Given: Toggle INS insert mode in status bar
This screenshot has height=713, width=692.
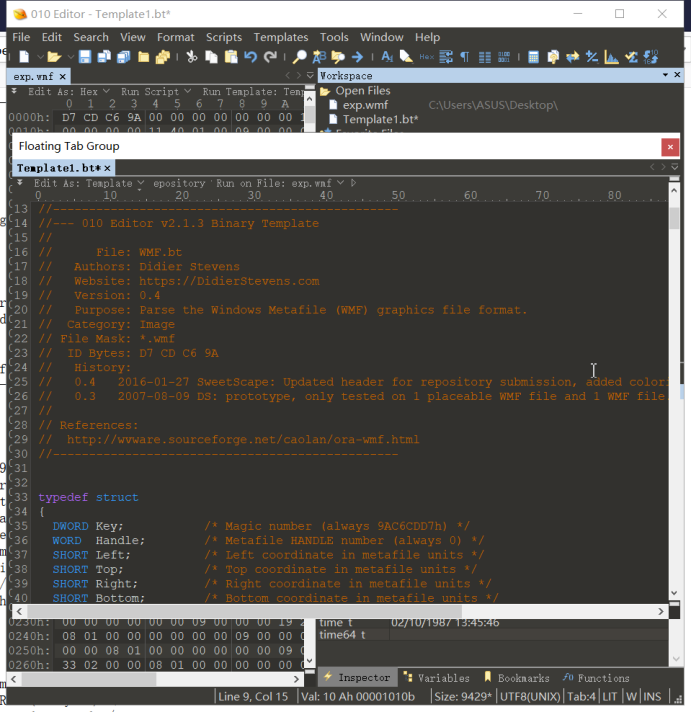Looking at the screenshot, I should [652, 697].
